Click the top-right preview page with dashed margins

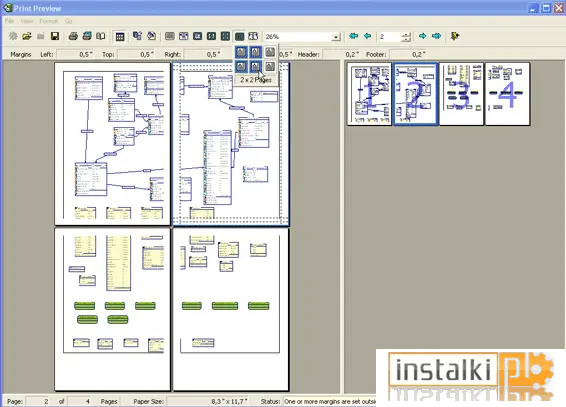click(231, 144)
